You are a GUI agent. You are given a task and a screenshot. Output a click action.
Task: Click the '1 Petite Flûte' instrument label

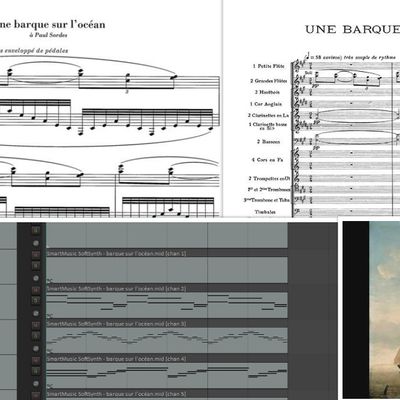(269, 66)
